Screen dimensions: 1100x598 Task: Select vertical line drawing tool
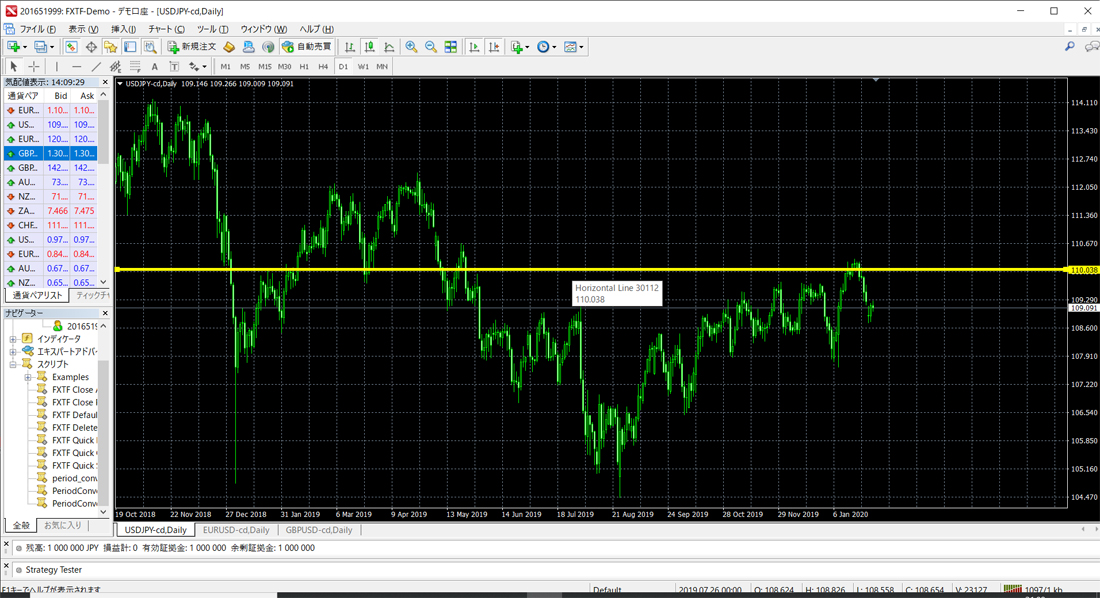[56, 67]
